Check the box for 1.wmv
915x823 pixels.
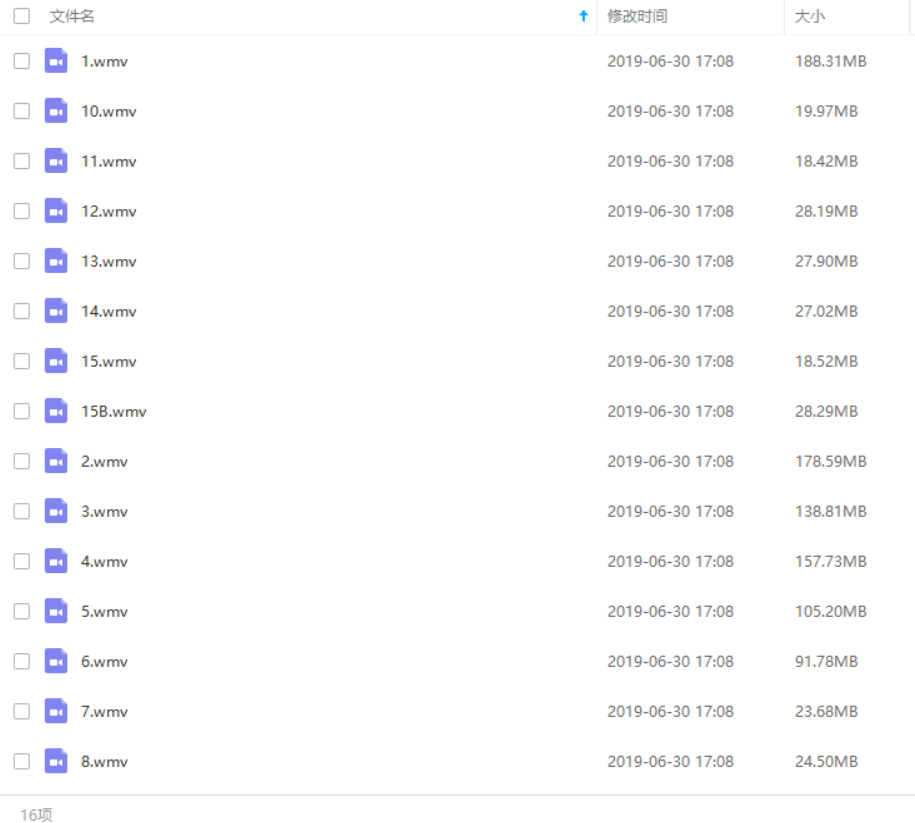pos(22,61)
